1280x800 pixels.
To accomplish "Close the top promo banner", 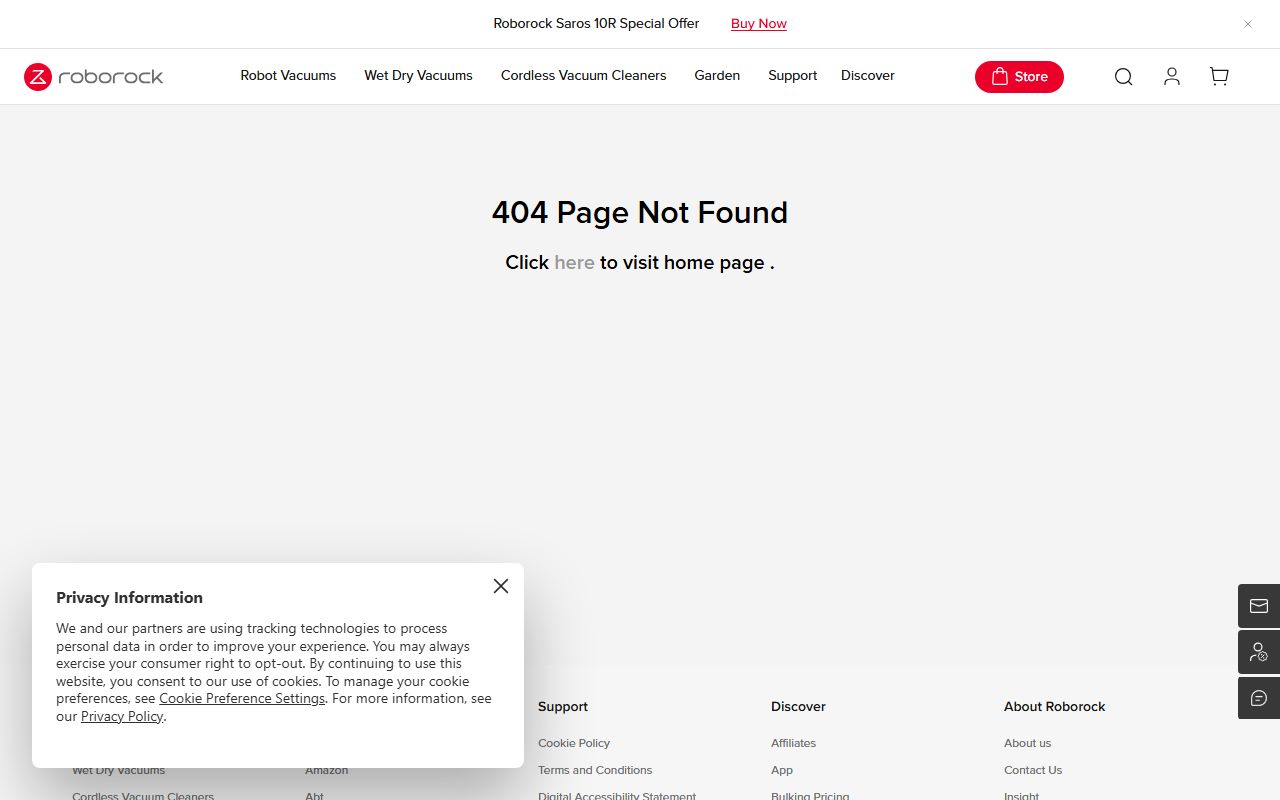I will point(1248,24).
